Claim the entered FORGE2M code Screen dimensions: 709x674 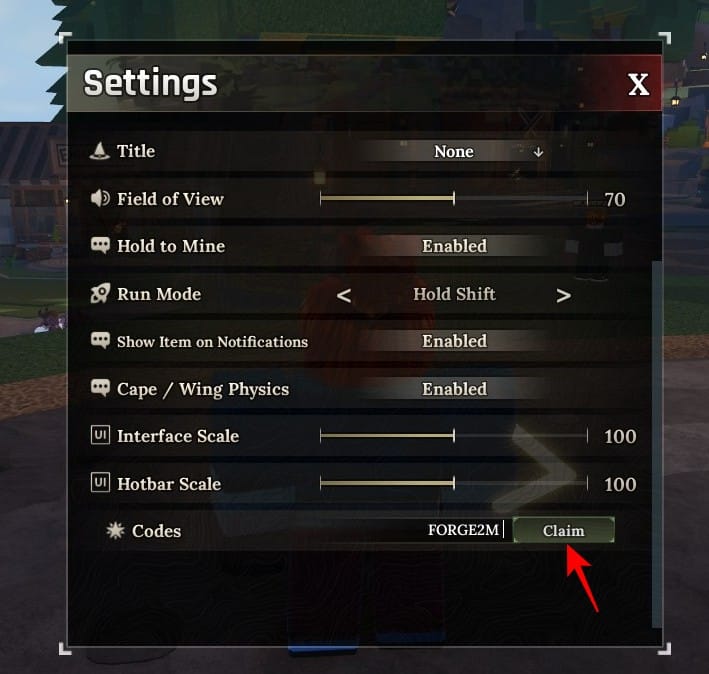pyautogui.click(x=563, y=530)
